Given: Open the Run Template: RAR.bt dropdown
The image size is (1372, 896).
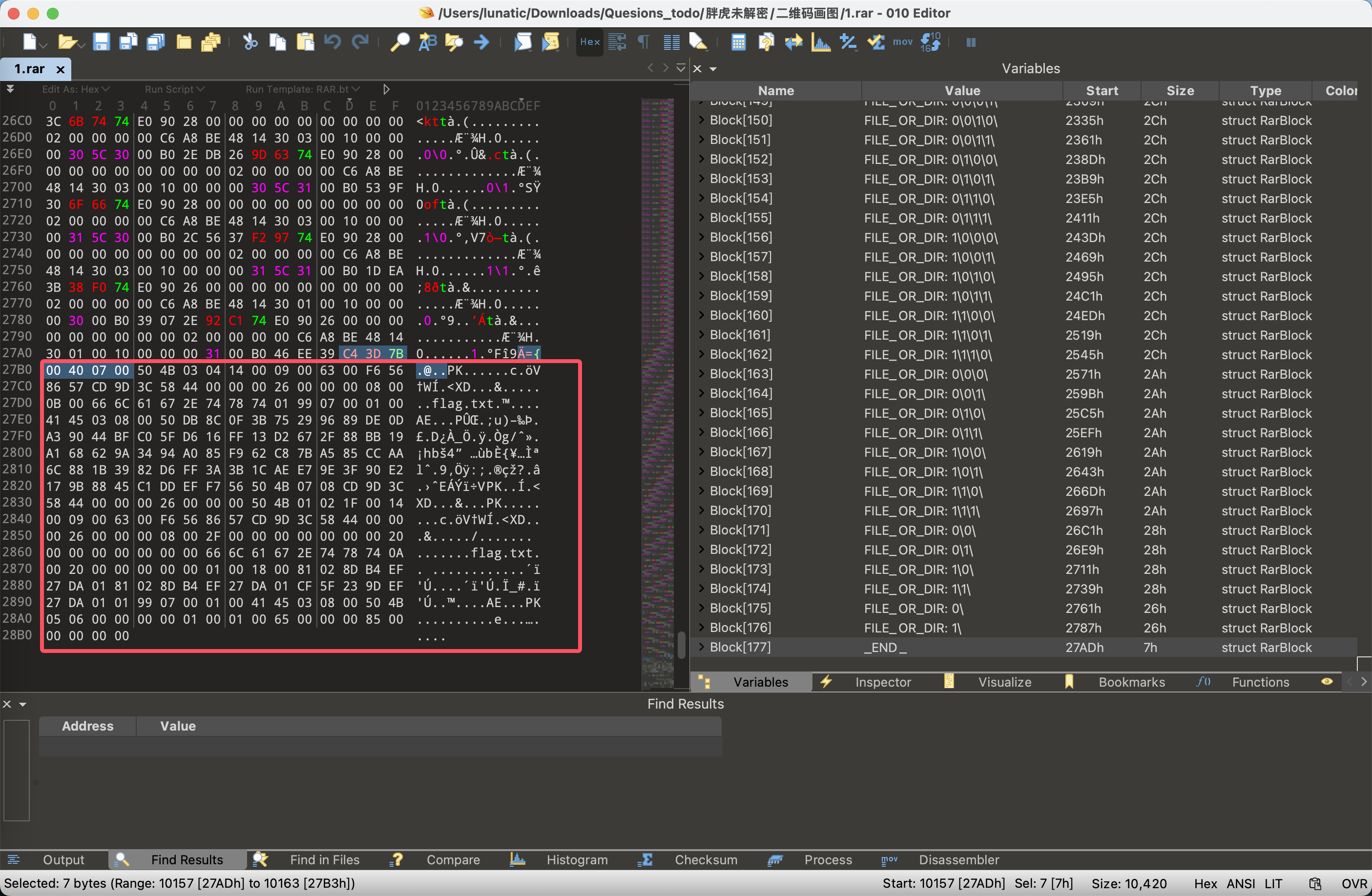Looking at the screenshot, I should pyautogui.click(x=303, y=89).
